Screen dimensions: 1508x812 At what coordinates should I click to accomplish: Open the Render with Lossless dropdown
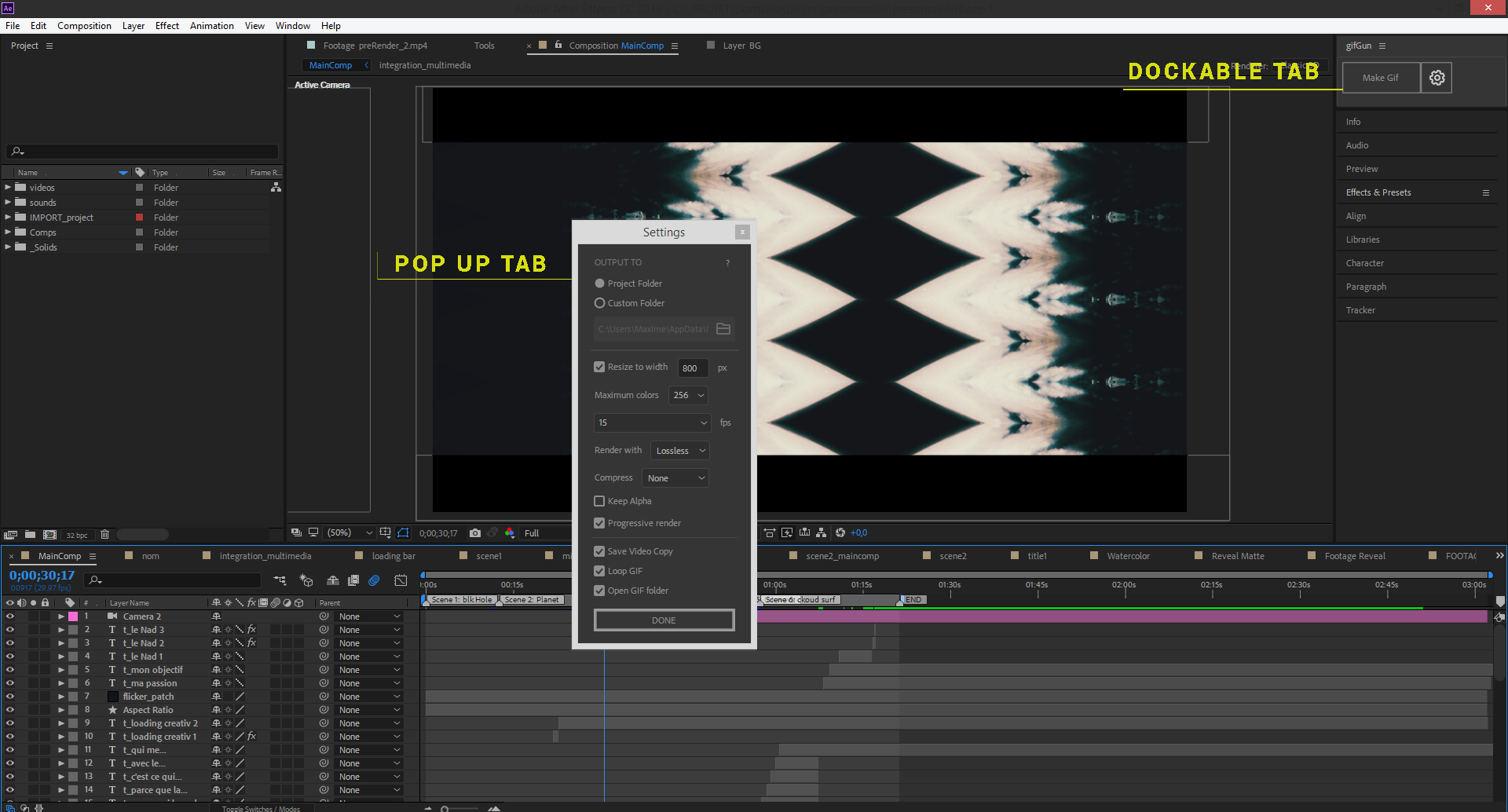[x=680, y=451]
